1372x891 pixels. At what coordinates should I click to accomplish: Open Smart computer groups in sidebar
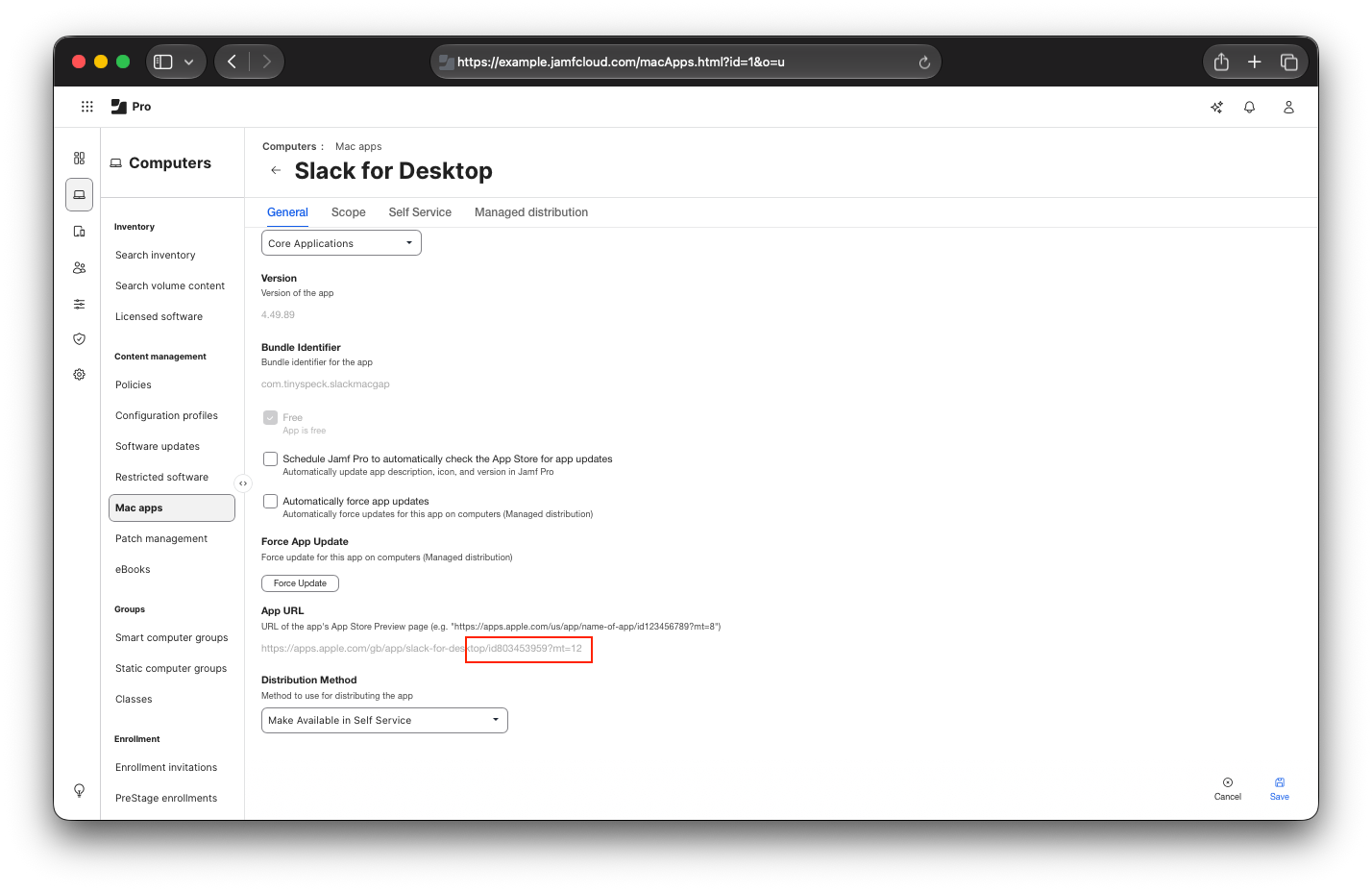point(172,637)
